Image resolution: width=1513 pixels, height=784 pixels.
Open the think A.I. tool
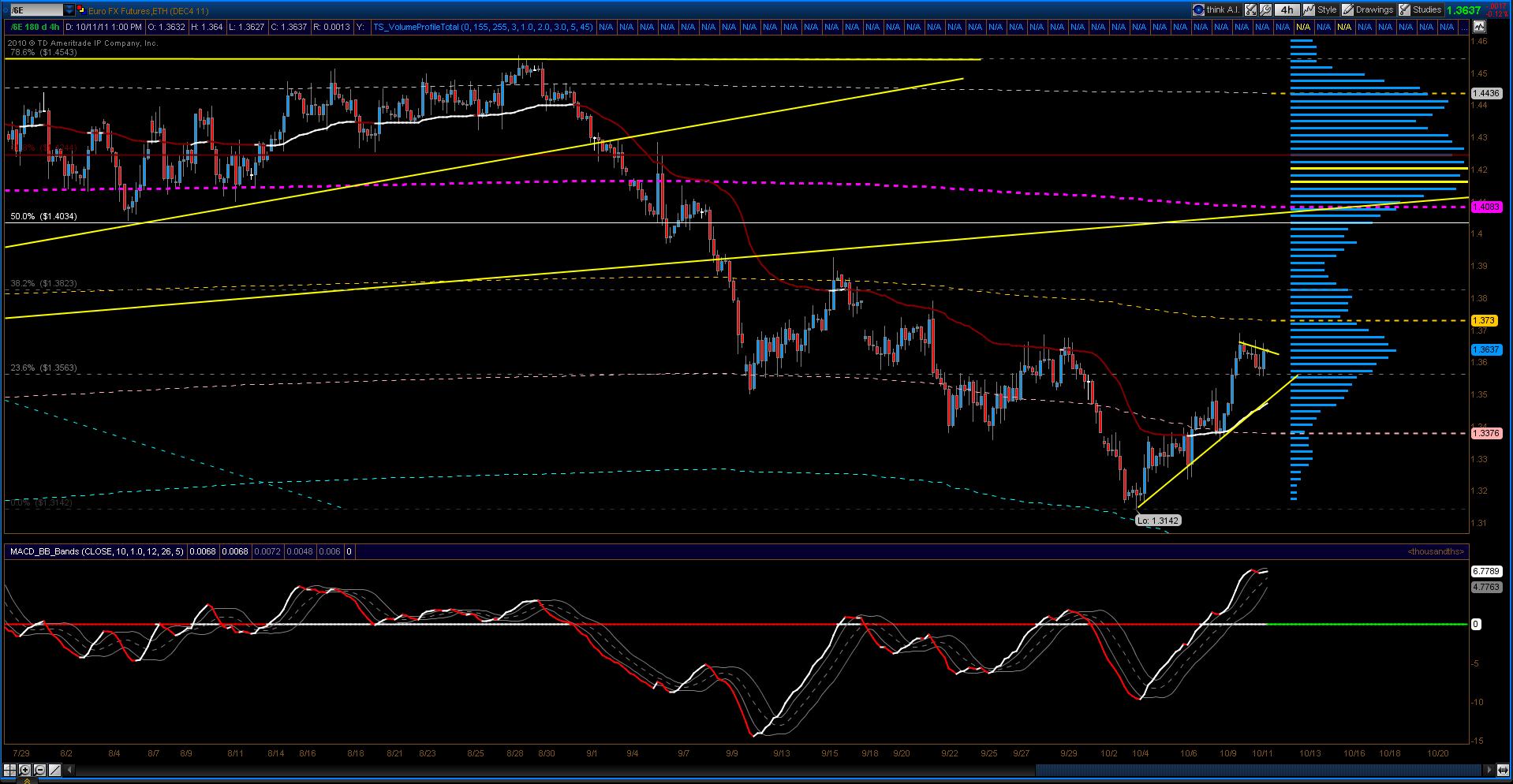[1216, 9]
